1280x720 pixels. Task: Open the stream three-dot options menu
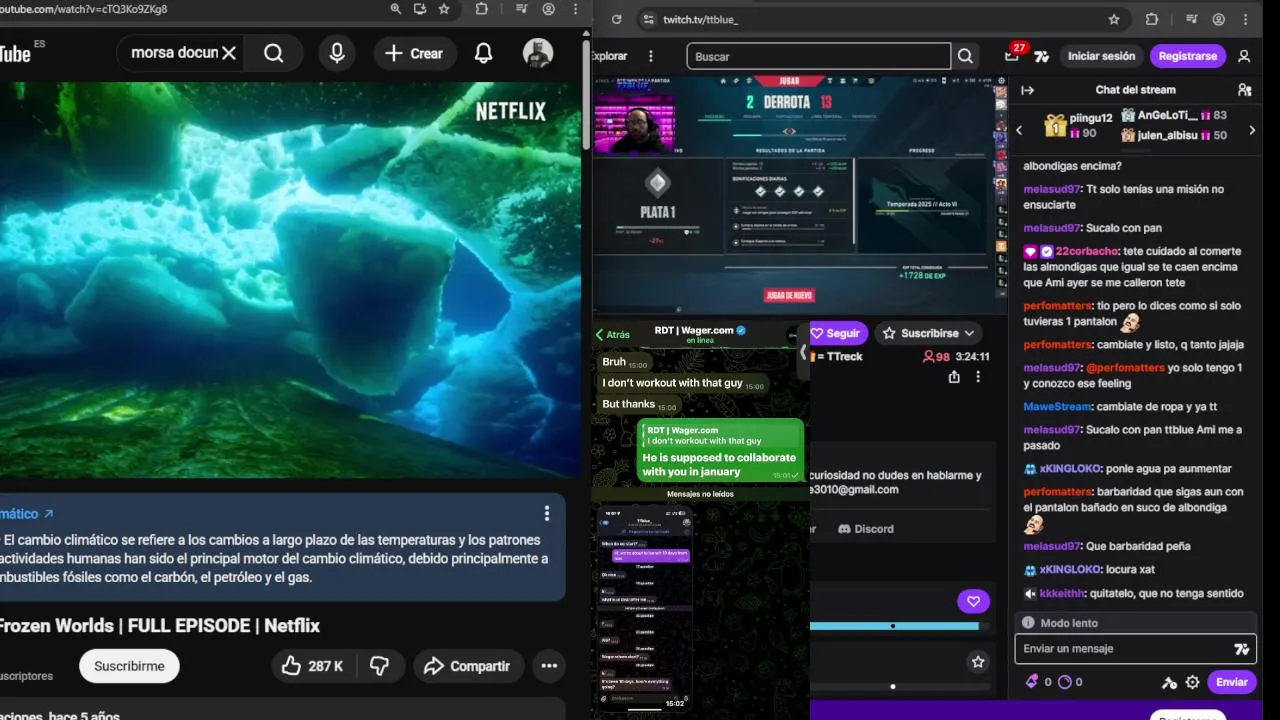click(978, 377)
